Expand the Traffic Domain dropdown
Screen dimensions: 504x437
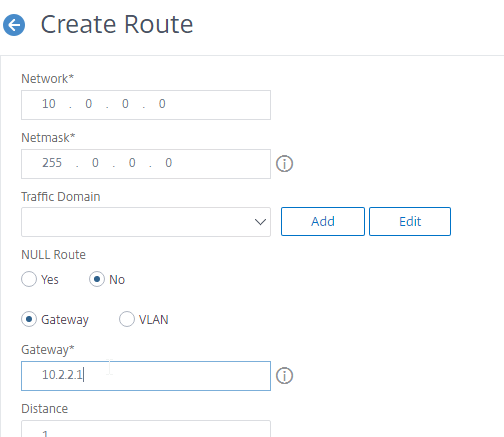tap(146, 222)
